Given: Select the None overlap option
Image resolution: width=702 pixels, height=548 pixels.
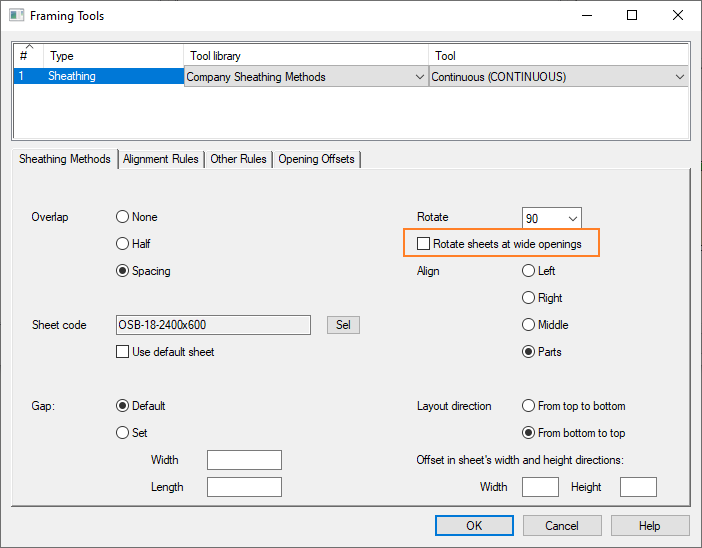Looking at the screenshot, I should 123,217.
